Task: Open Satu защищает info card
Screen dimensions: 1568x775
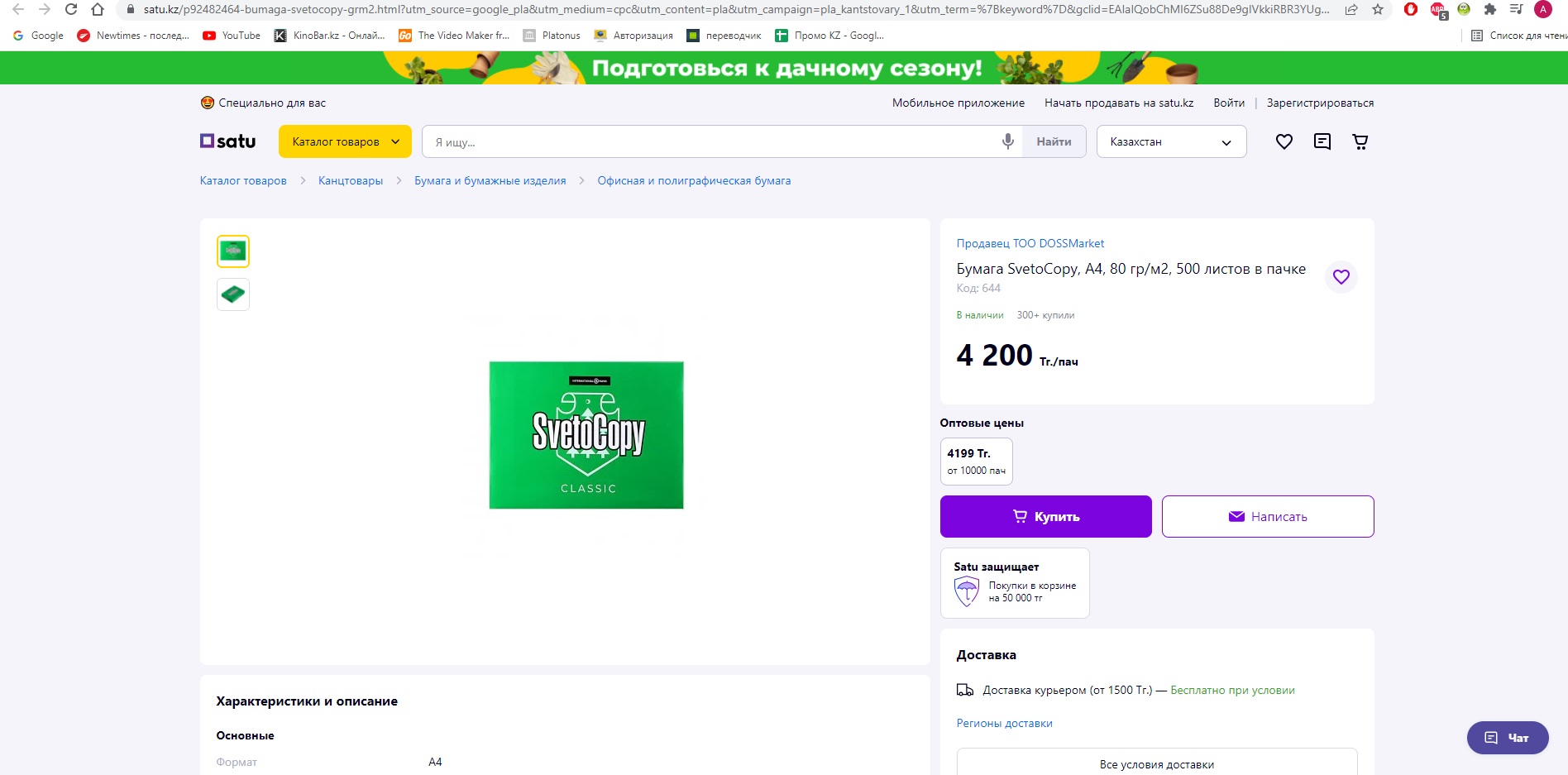Action: 1015,583
